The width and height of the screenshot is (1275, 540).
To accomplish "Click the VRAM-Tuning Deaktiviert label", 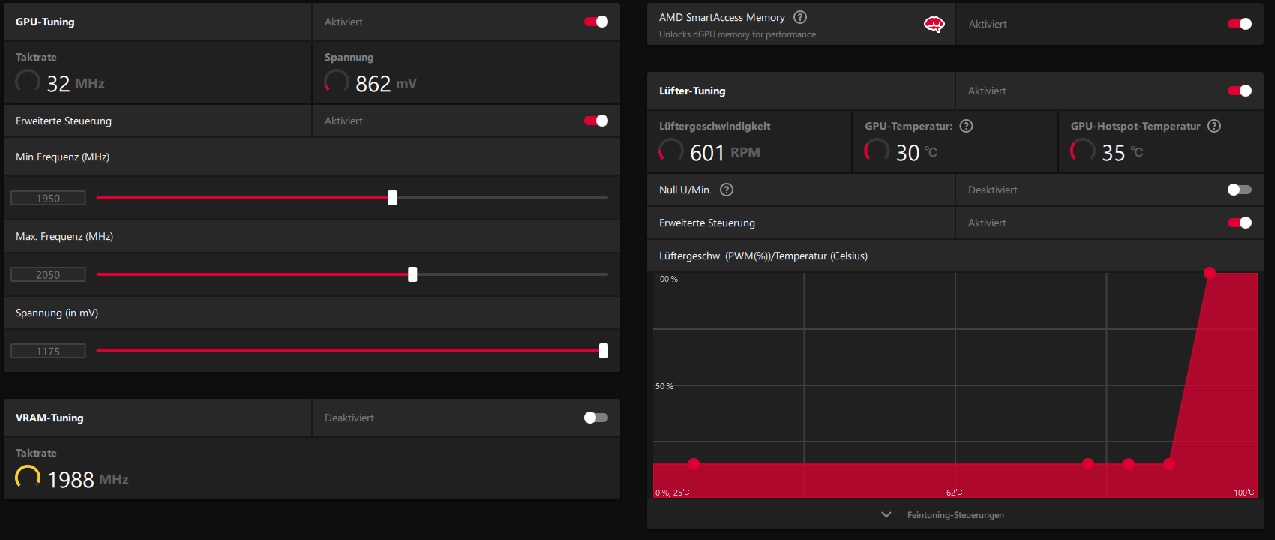I will pos(349,418).
